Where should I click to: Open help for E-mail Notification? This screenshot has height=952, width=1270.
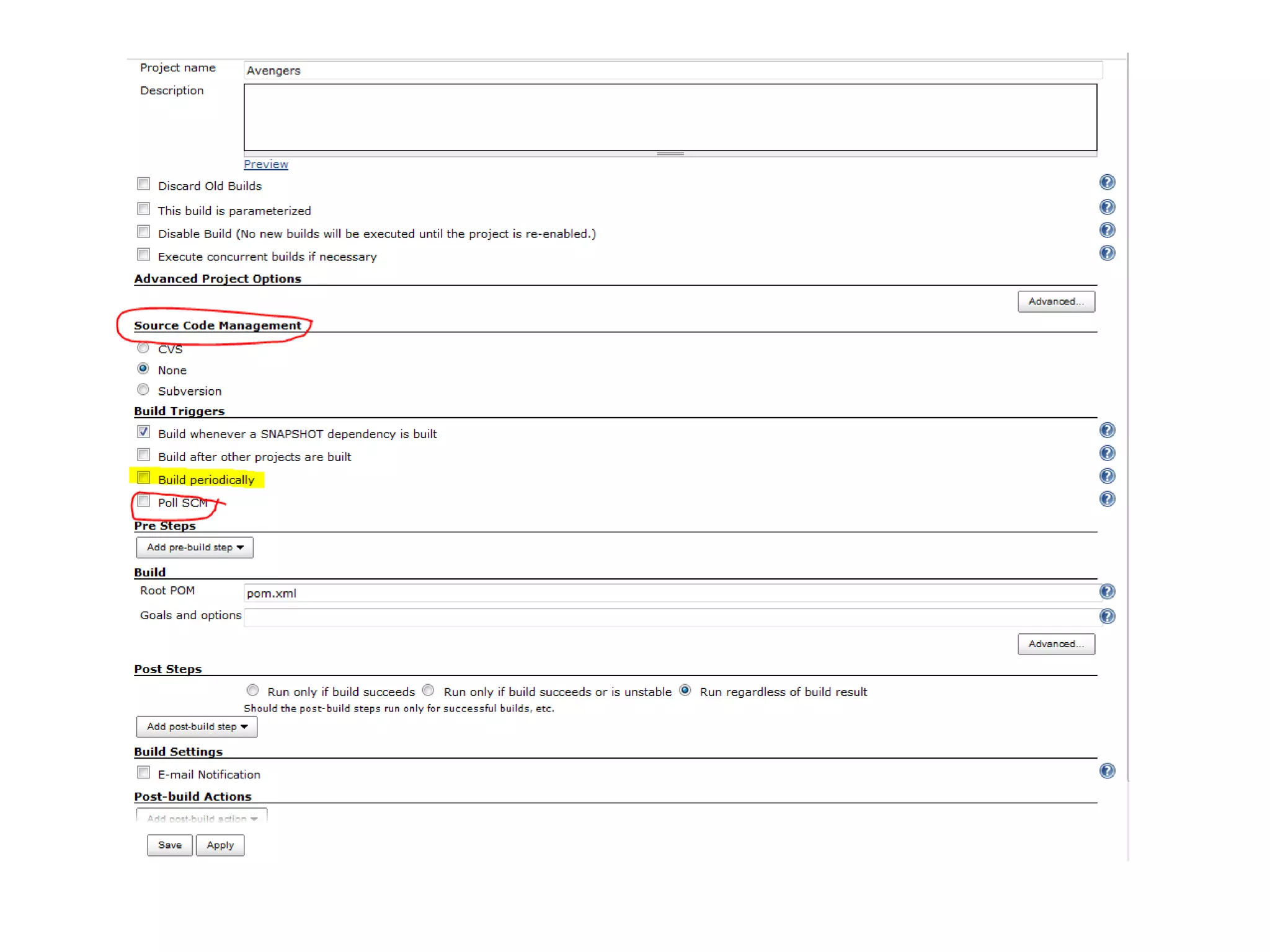(x=1107, y=770)
